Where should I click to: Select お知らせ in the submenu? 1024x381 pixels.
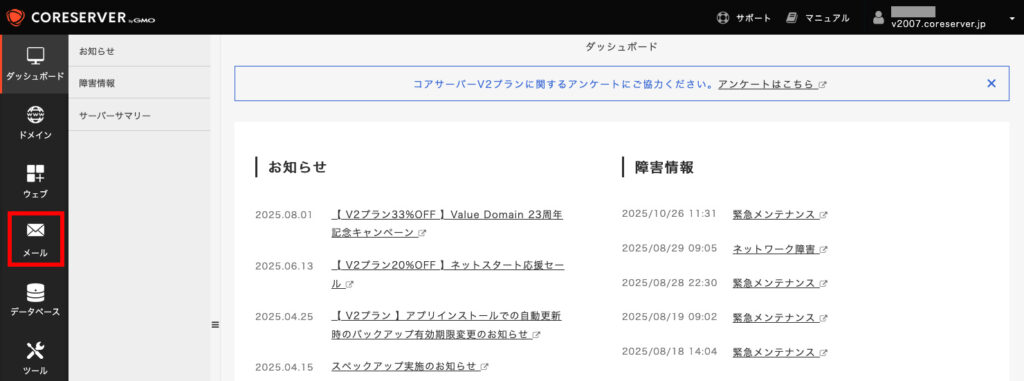139,51
